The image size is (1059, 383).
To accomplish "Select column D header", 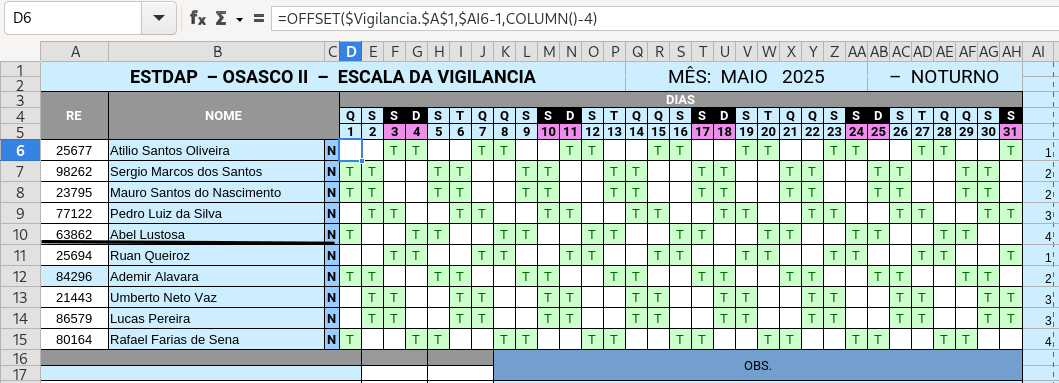I will tap(351, 51).
